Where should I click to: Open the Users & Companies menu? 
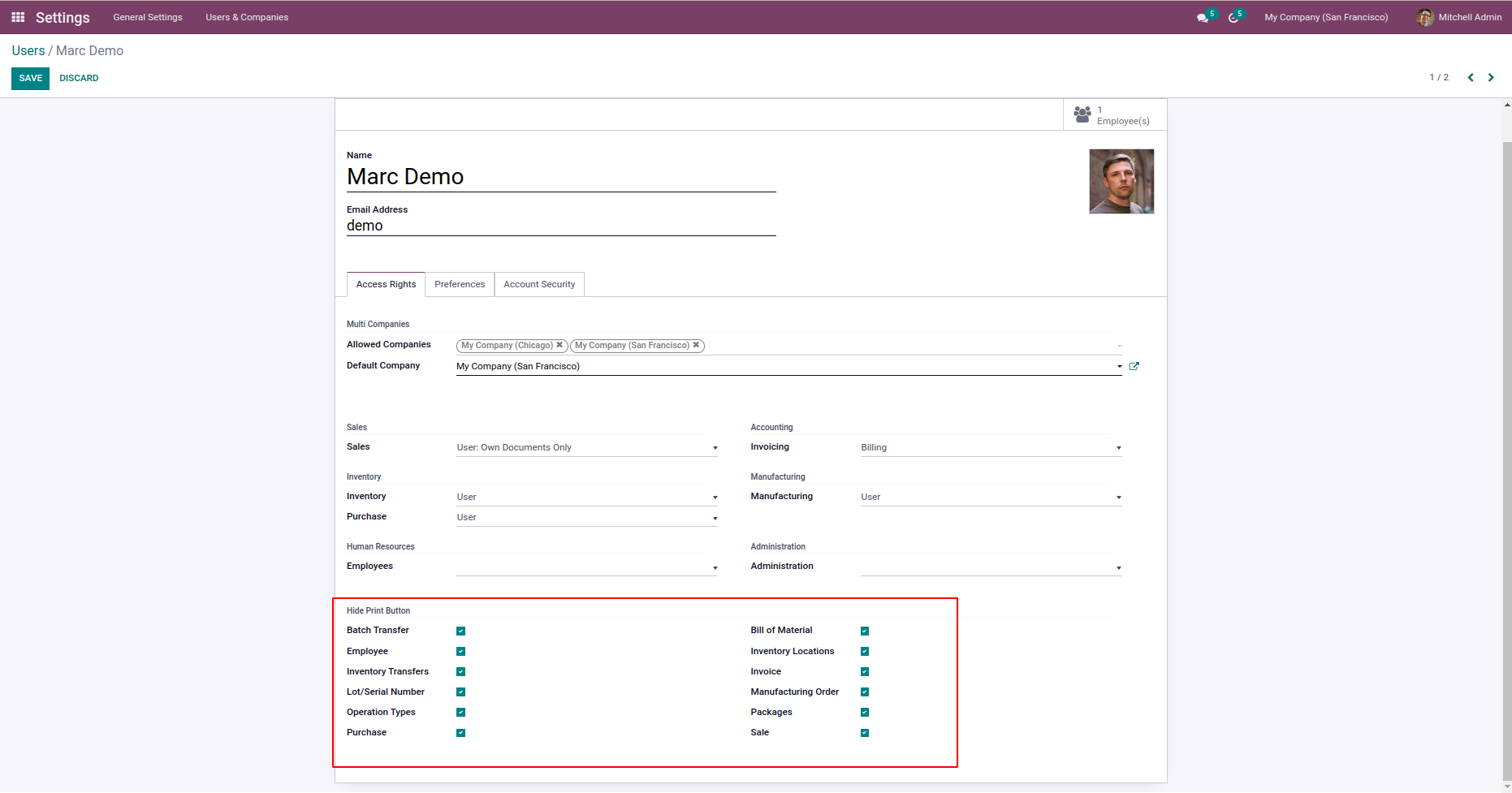pos(247,17)
